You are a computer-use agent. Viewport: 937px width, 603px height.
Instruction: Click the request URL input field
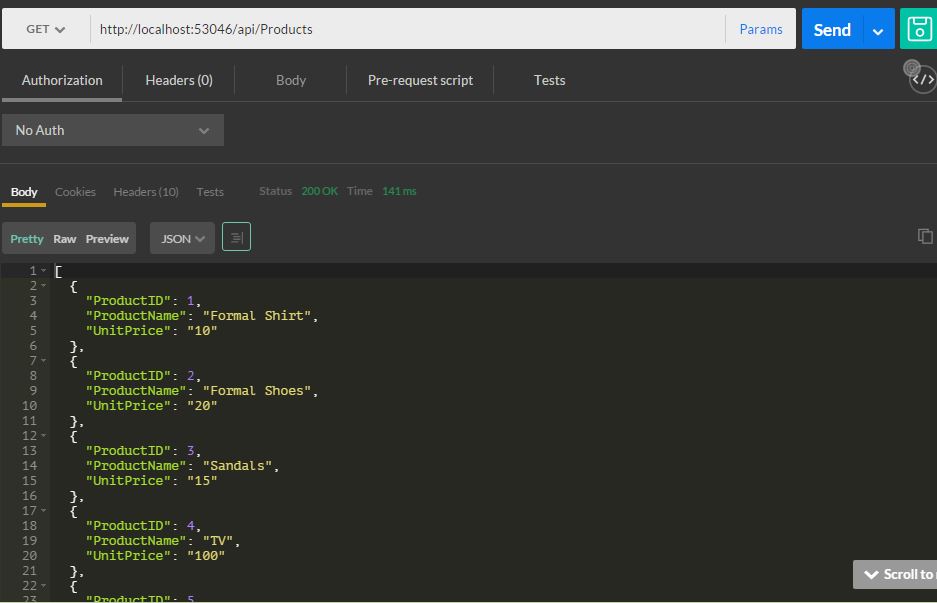[400, 29]
